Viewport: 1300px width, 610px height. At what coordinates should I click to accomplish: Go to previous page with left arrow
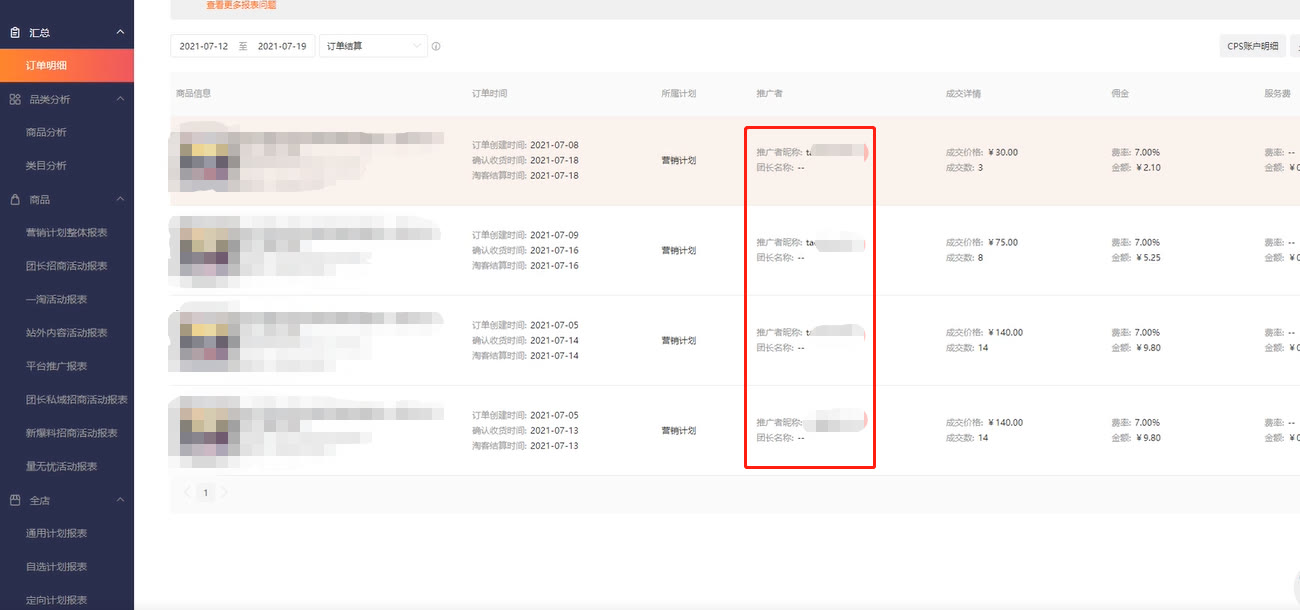point(187,492)
